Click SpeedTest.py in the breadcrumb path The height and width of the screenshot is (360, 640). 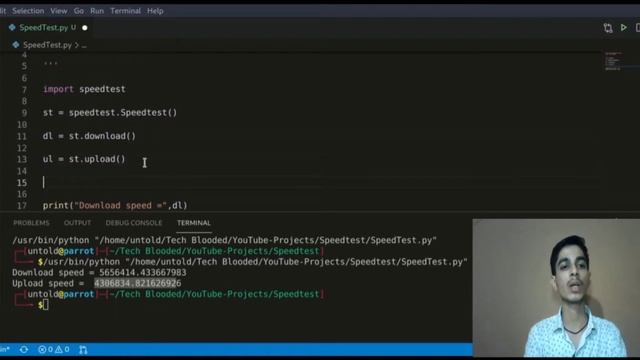(x=47, y=45)
